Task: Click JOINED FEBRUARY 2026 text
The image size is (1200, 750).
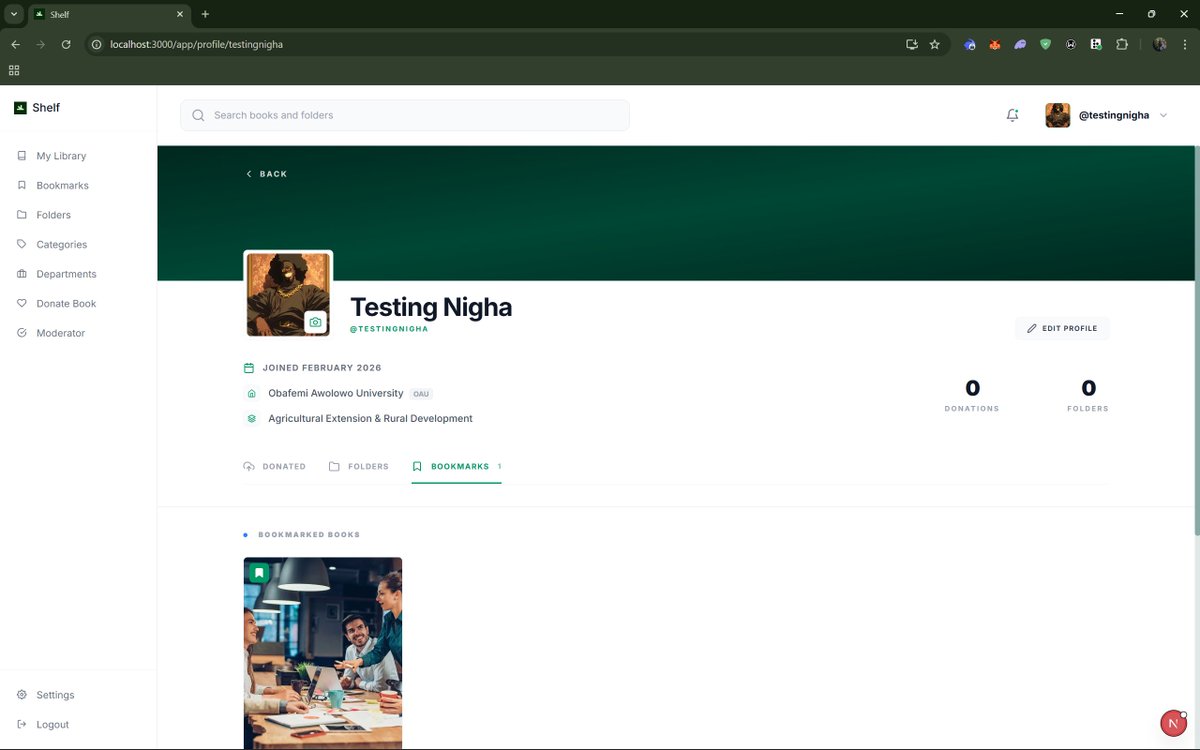Action: 322,368
